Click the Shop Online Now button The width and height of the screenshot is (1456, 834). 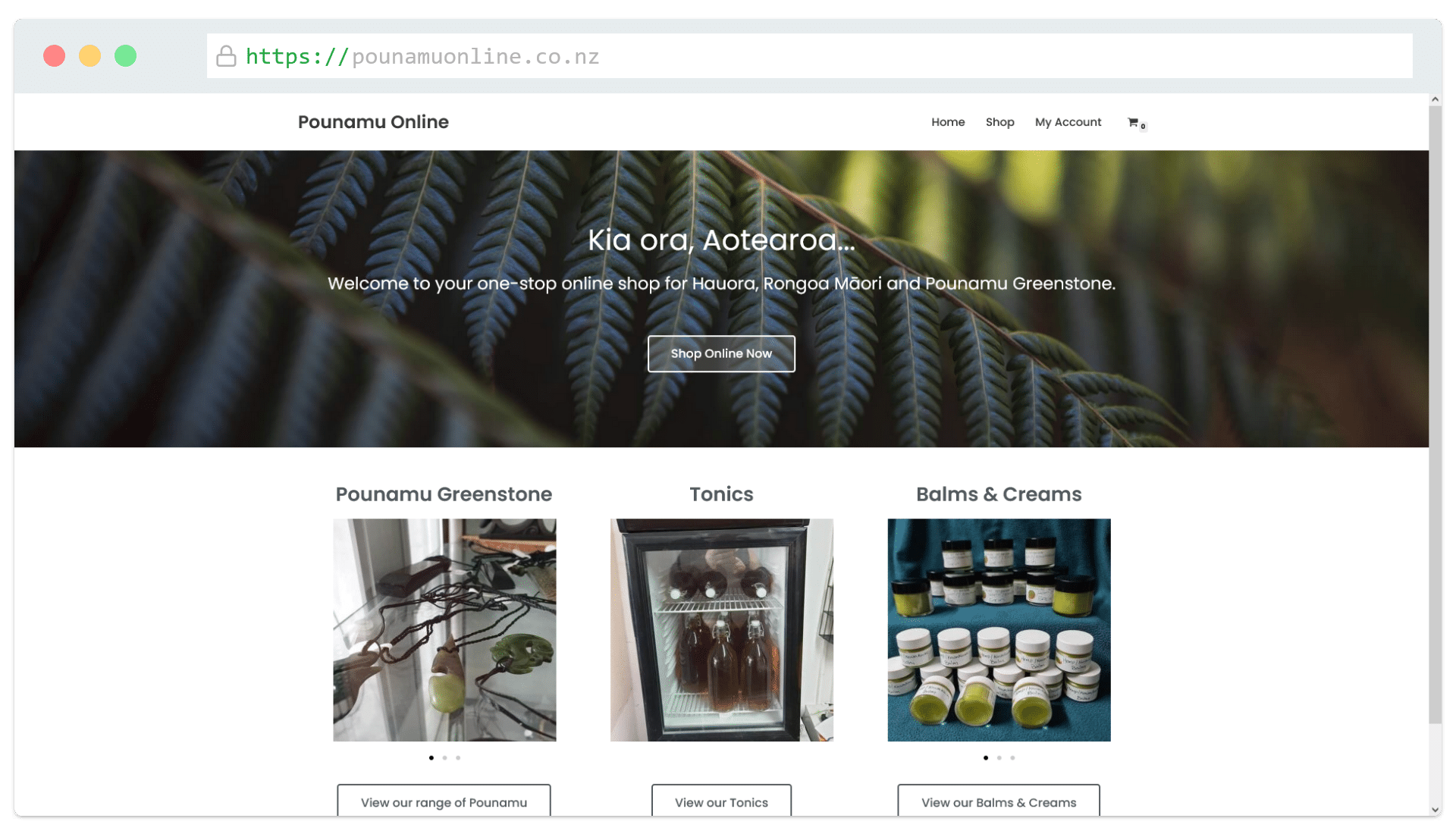[721, 353]
